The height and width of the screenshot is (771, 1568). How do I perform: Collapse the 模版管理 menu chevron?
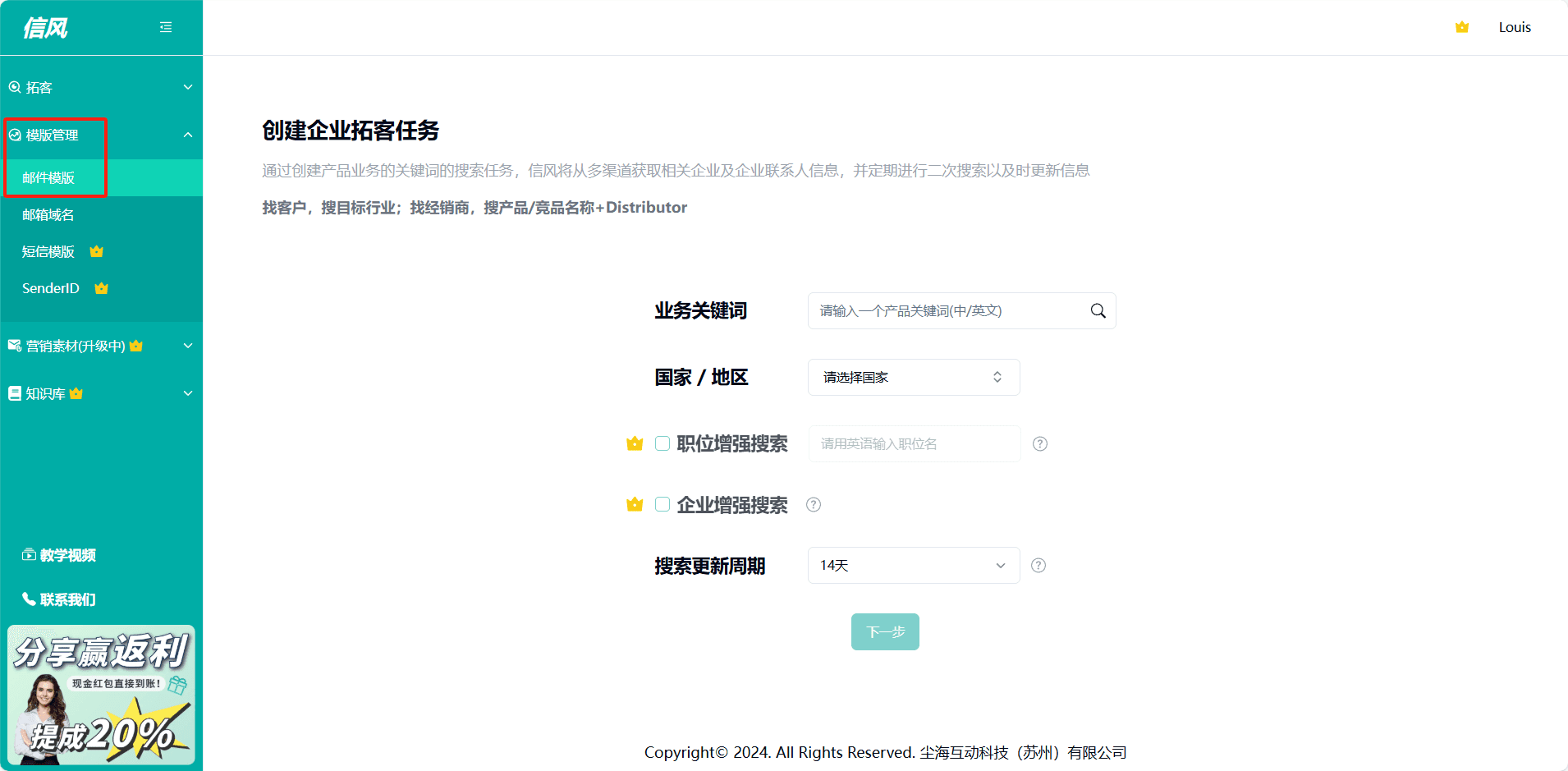[188, 135]
